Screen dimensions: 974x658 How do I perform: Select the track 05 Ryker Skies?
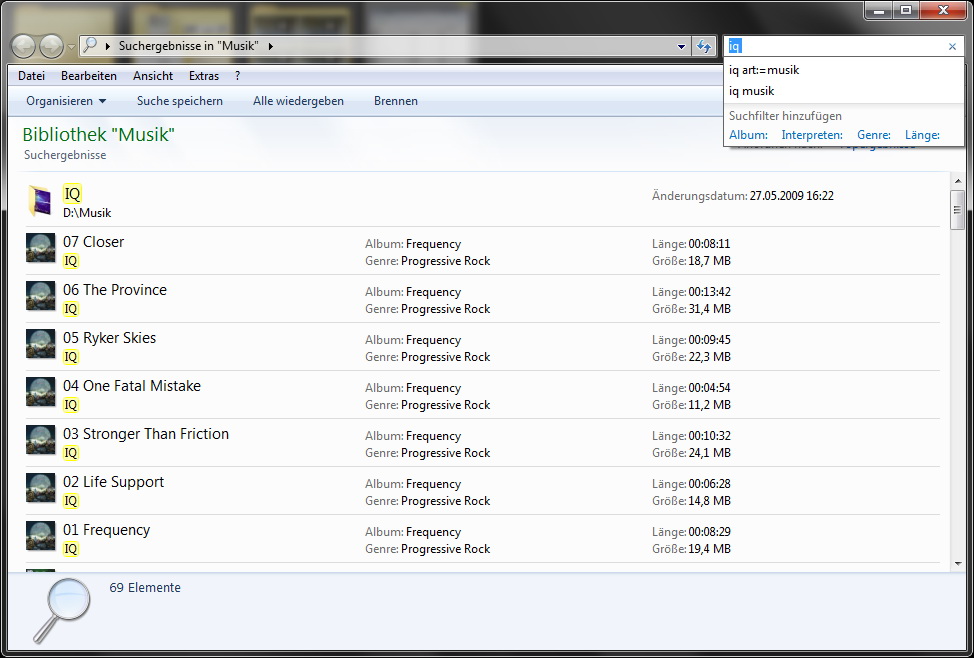pyautogui.click(x=109, y=338)
